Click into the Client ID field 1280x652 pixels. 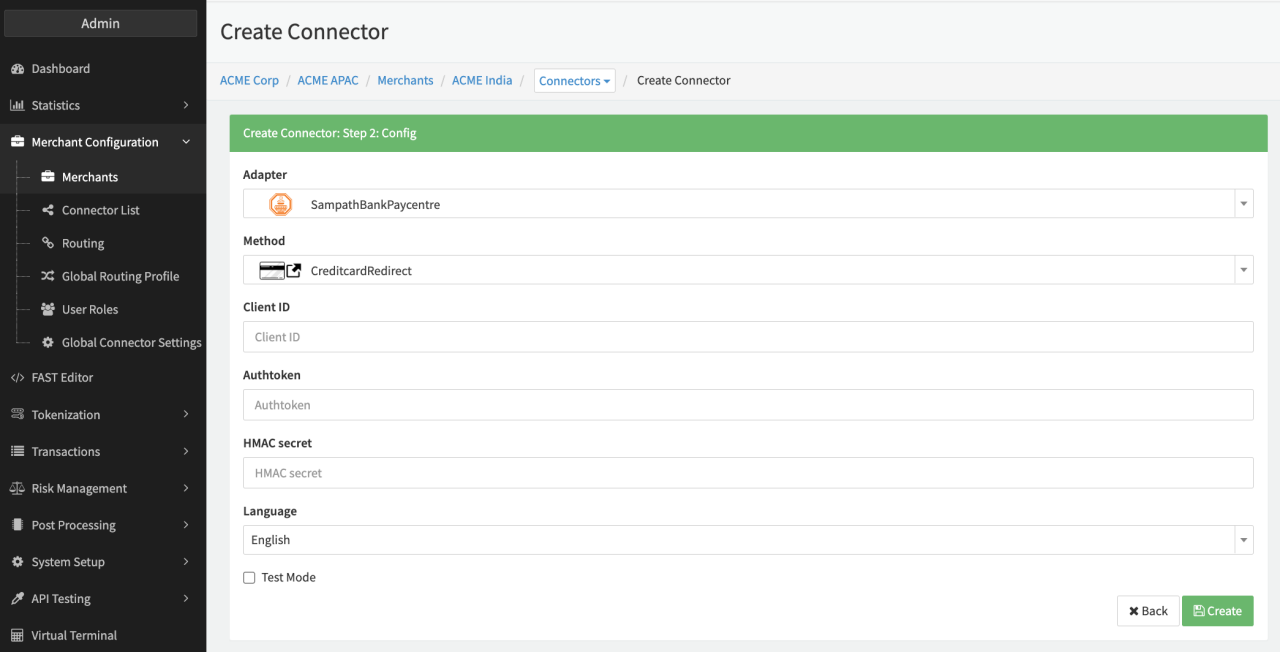tap(747, 337)
